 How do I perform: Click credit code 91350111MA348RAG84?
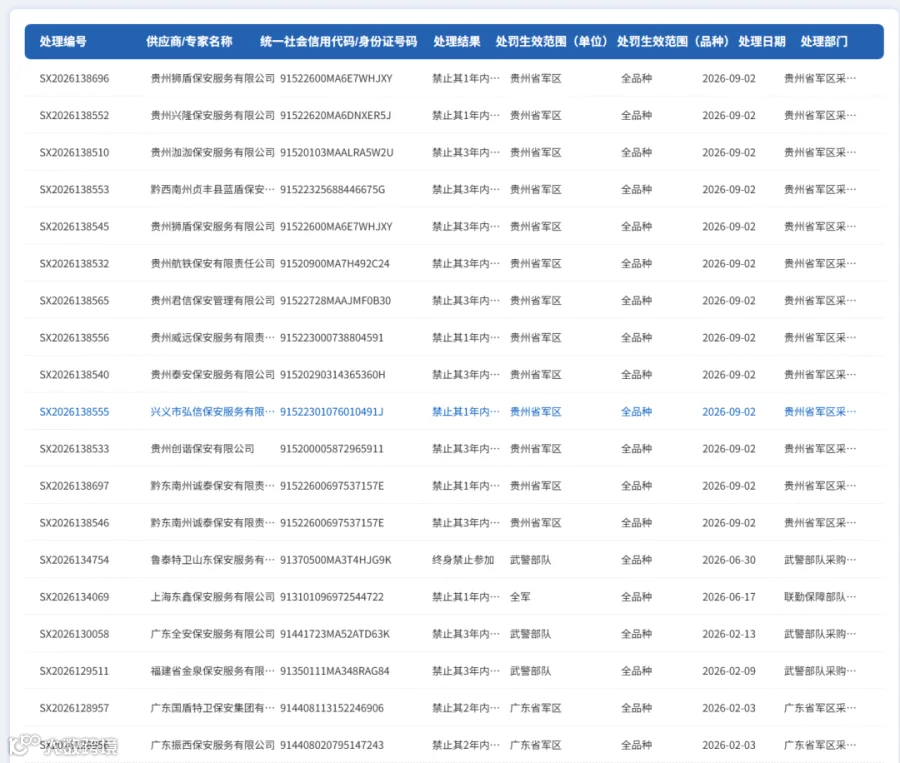coord(335,671)
